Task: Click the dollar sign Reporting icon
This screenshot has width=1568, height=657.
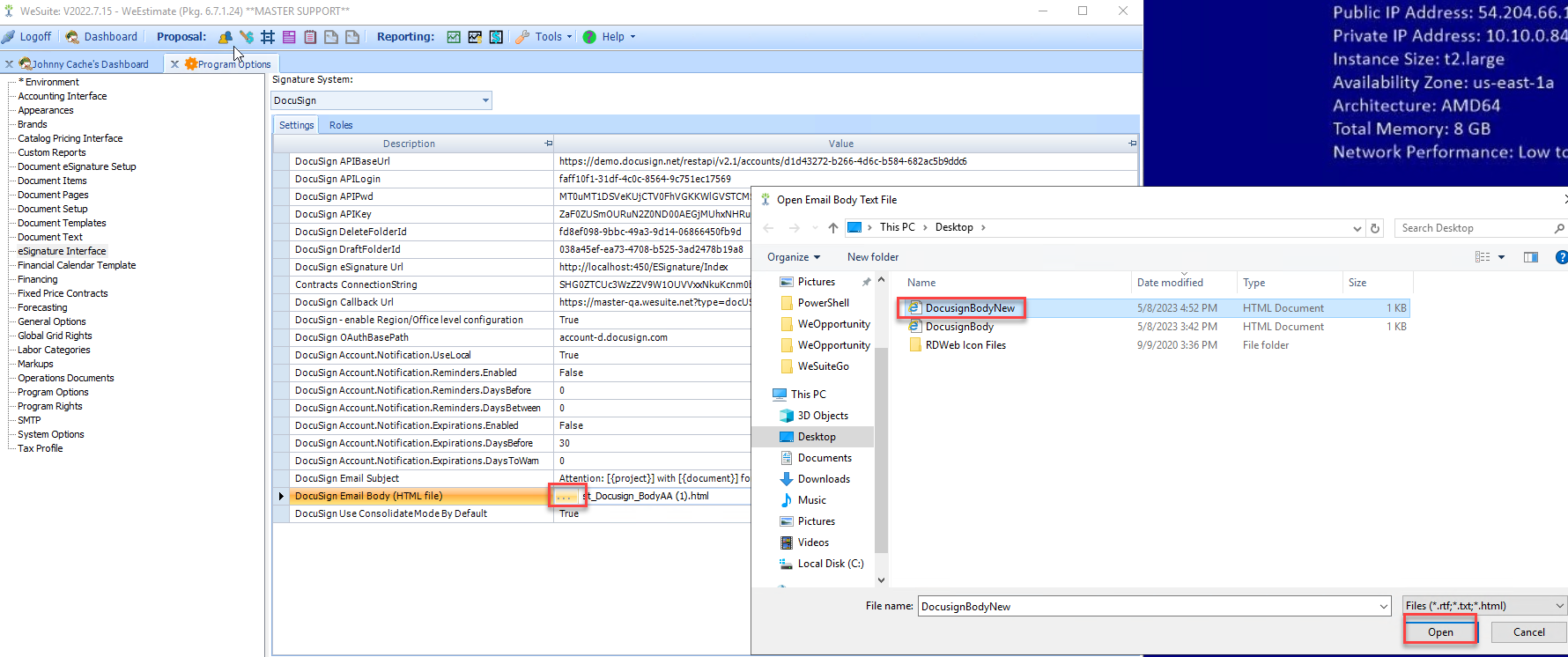Action: pyautogui.click(x=496, y=37)
